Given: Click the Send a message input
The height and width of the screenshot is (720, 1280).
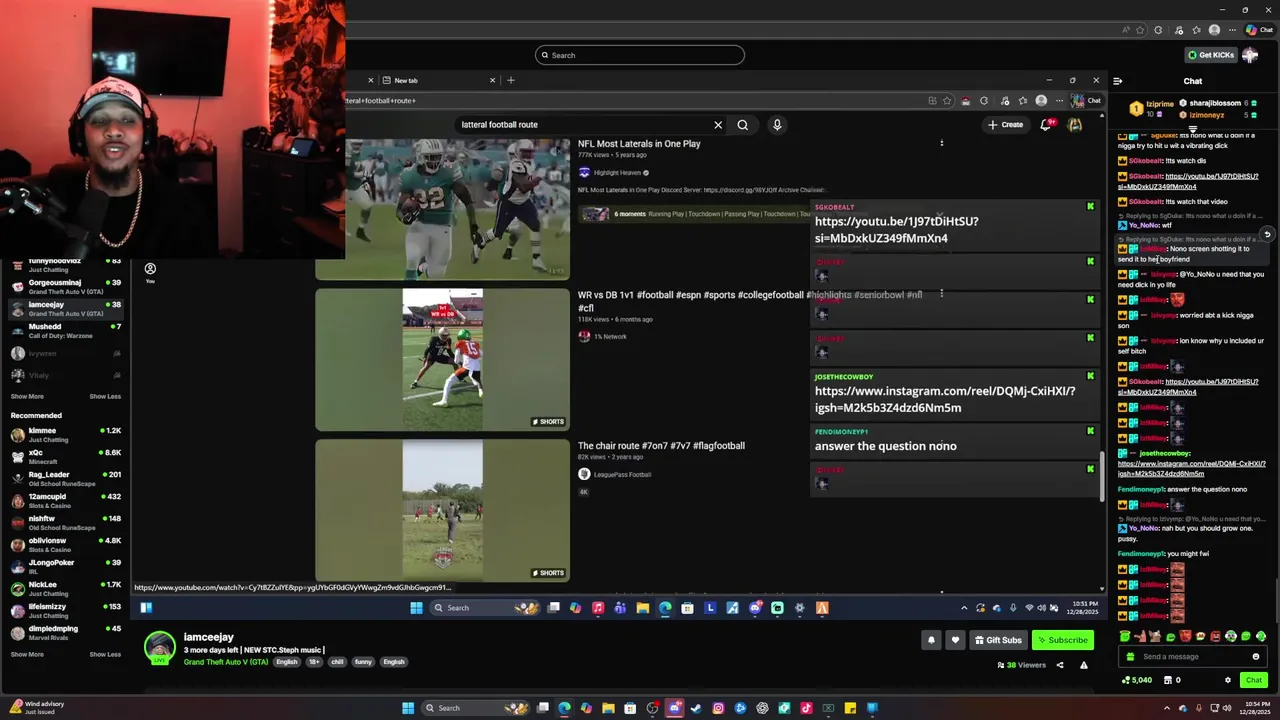Looking at the screenshot, I should [x=1193, y=657].
